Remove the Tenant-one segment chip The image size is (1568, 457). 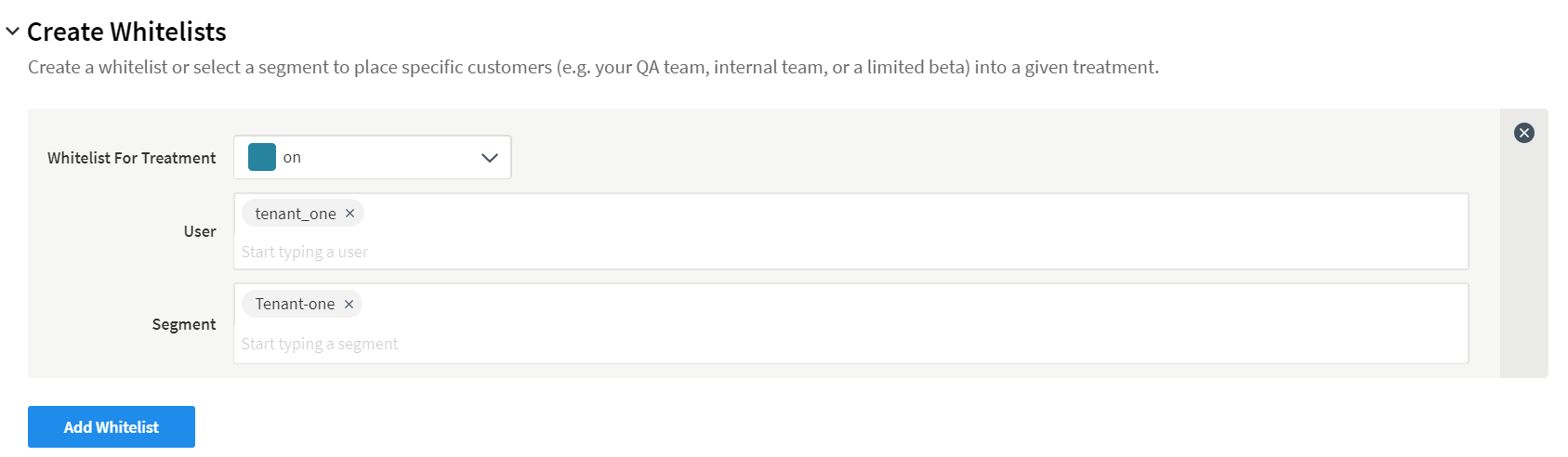(x=349, y=304)
